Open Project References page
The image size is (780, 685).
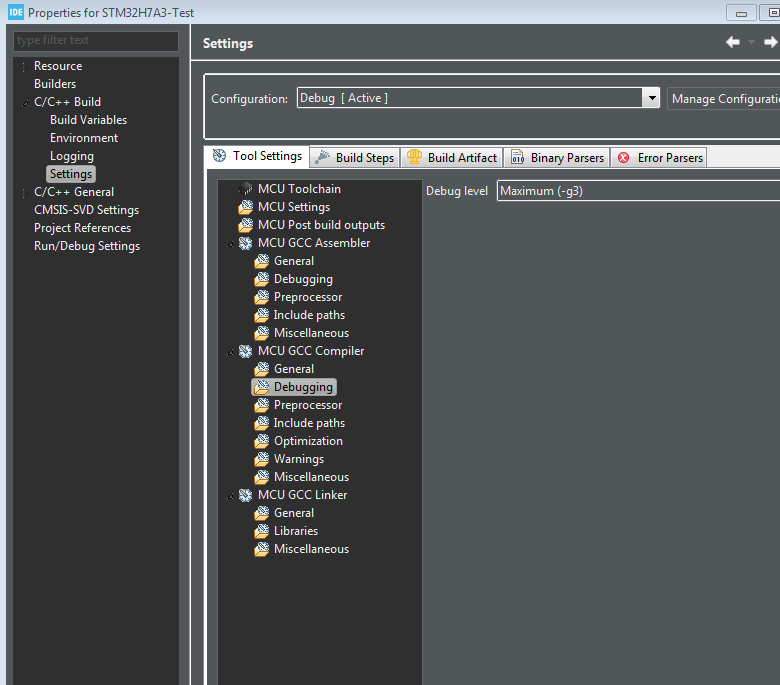click(x=83, y=228)
